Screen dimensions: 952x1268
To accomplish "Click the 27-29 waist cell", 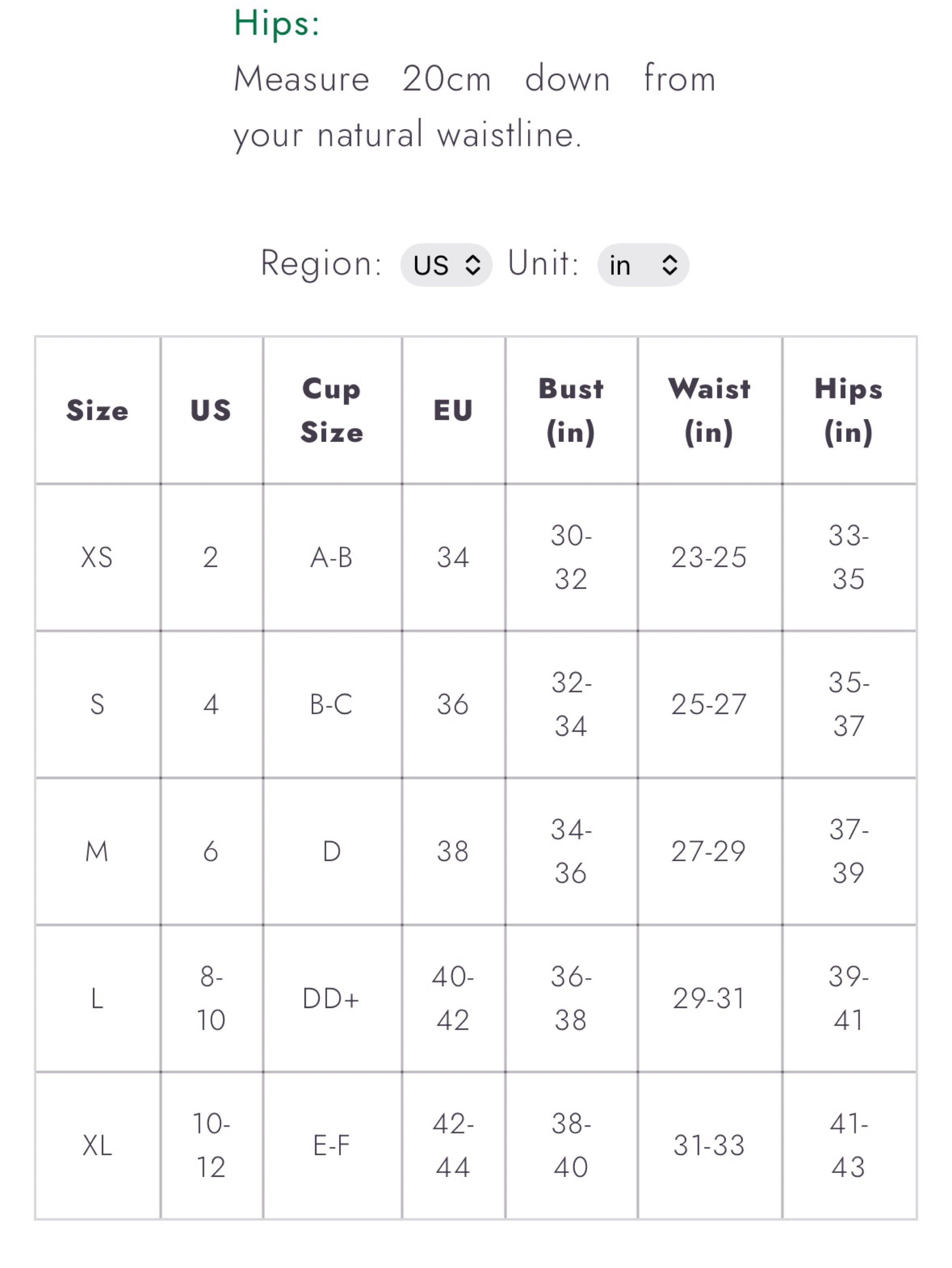I will point(710,851).
